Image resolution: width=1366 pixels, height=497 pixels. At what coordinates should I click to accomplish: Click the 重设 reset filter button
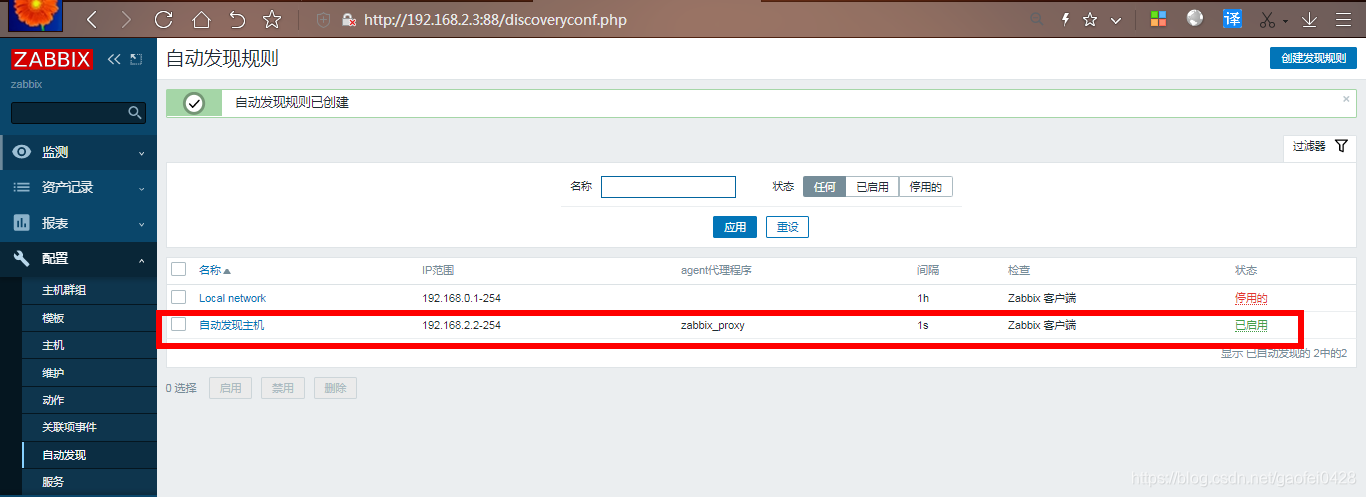787,227
